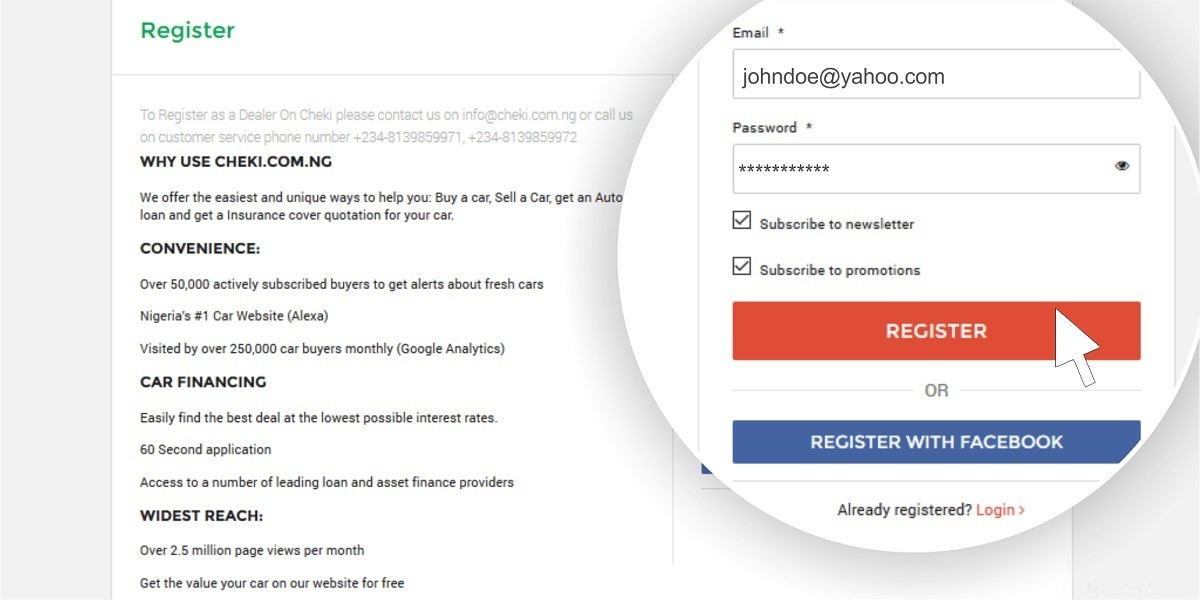
Task: Click the 'Subscribe to promotions' label text
Action: [840, 270]
